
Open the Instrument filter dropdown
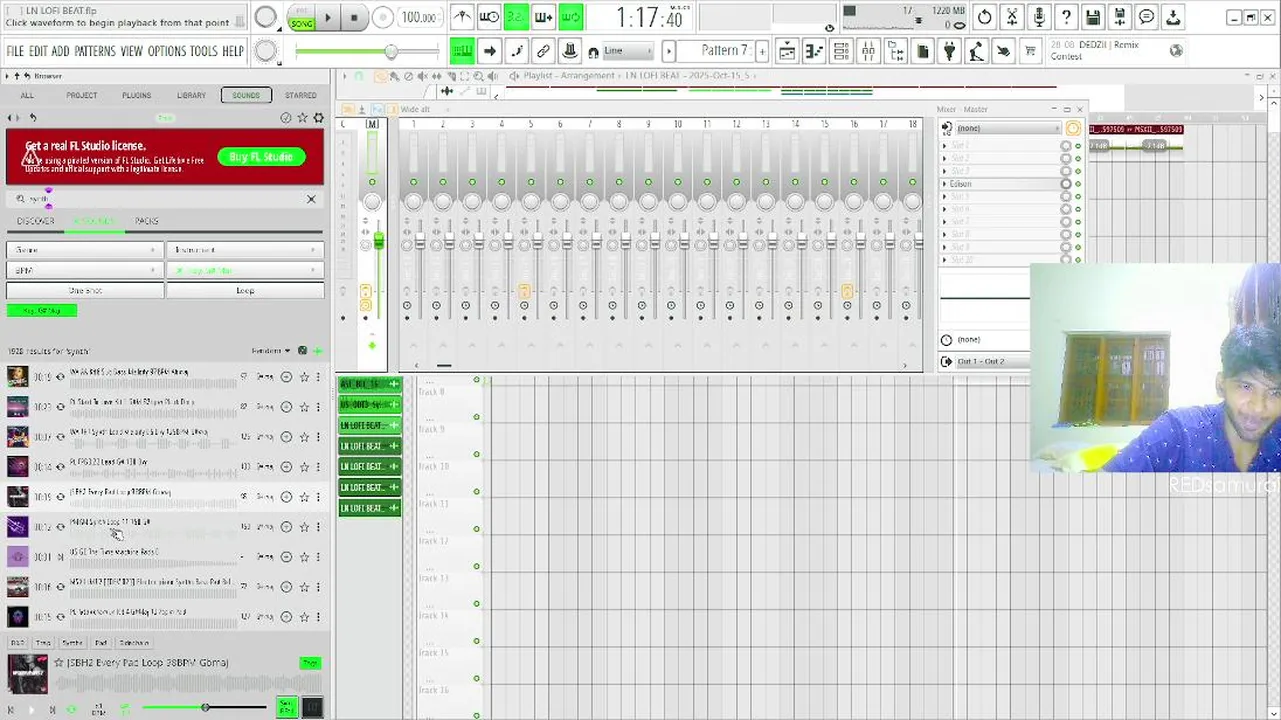pos(245,250)
